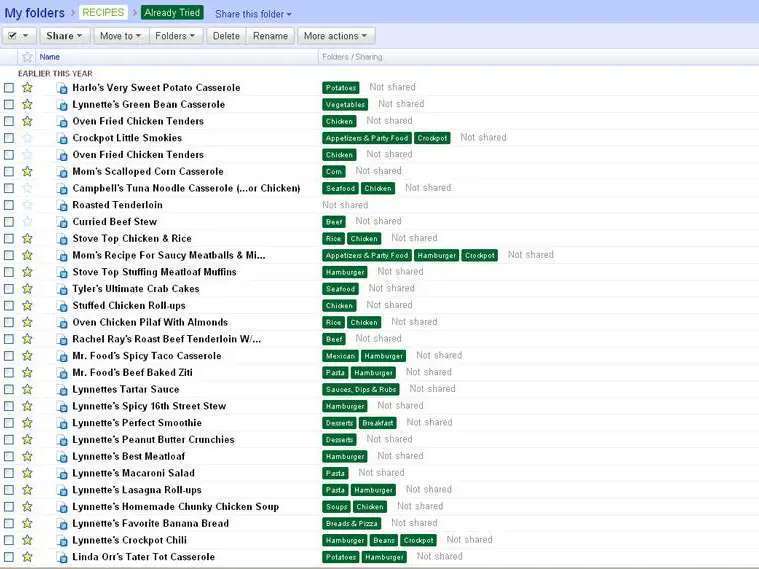This screenshot has width=759, height=569.
Task: Tick checkbox for Lynnette's Spicy 16th Street Stew
Action: (x=9, y=406)
